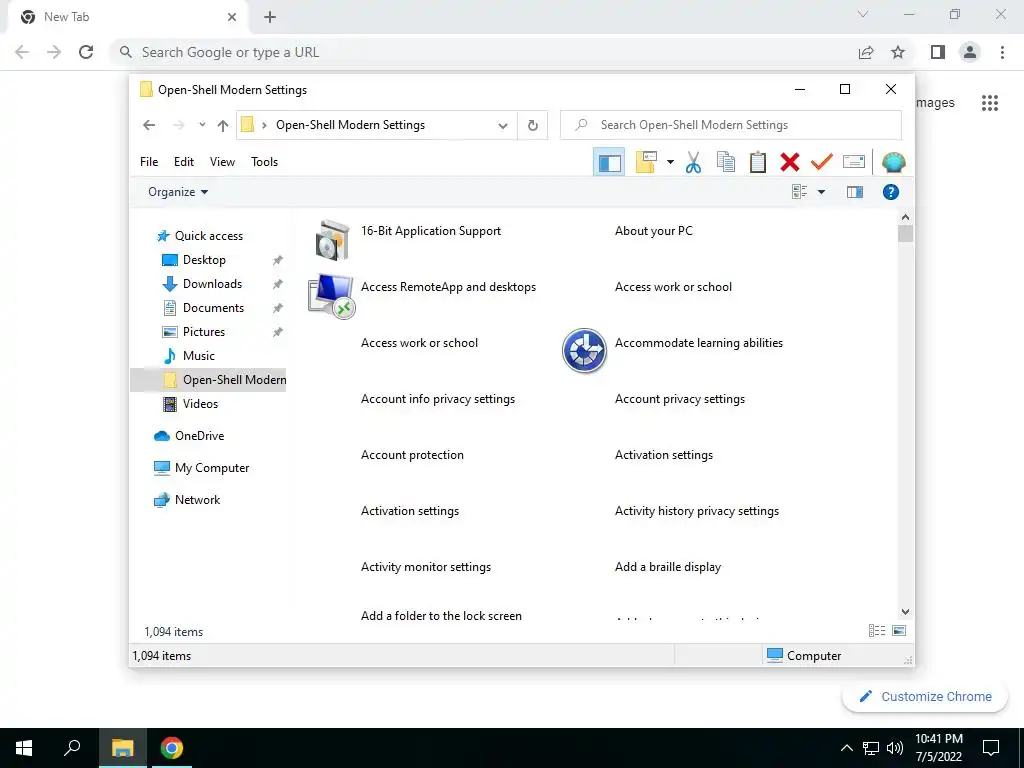Select the New Tab browser tab
Screen dimensions: 1024x768
(128, 17)
